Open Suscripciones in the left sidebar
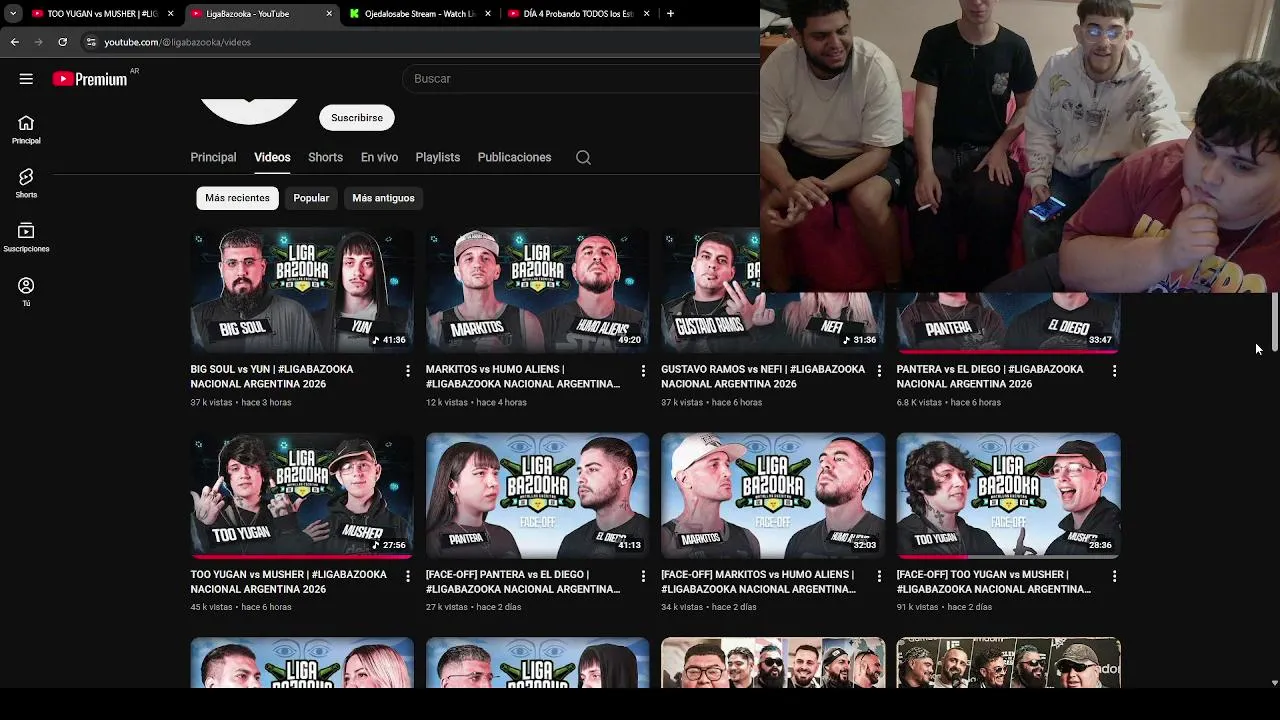This screenshot has height=720, width=1280. pos(26,237)
